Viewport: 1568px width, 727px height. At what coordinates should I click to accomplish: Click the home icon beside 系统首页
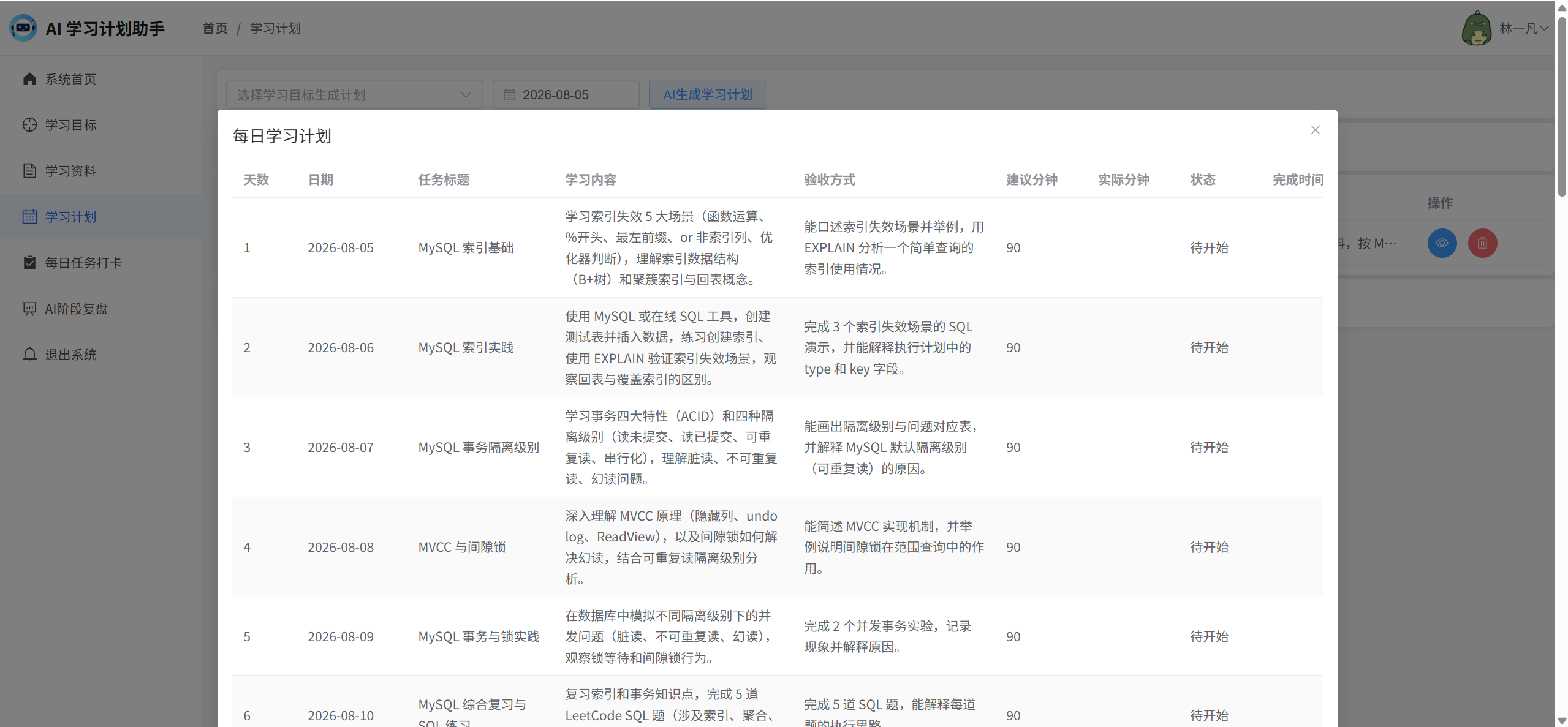coord(29,79)
